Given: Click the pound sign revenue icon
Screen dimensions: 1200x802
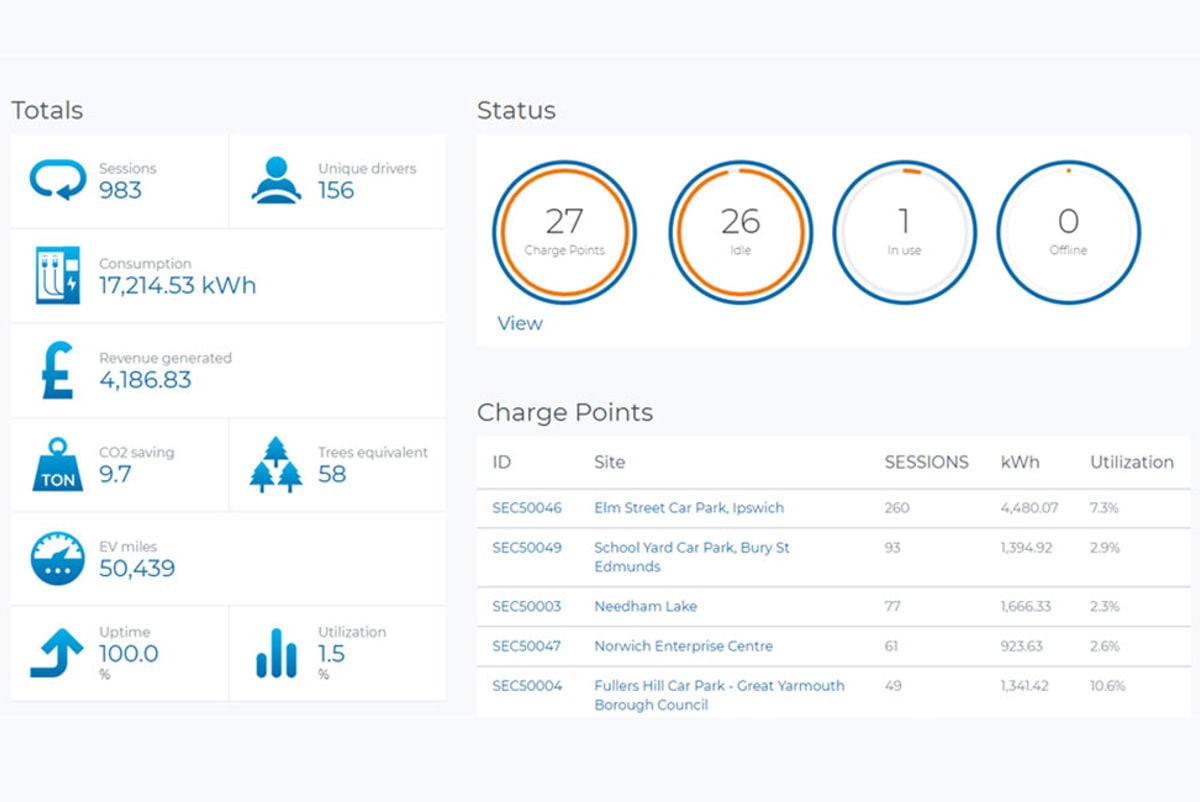Looking at the screenshot, I should tap(58, 370).
